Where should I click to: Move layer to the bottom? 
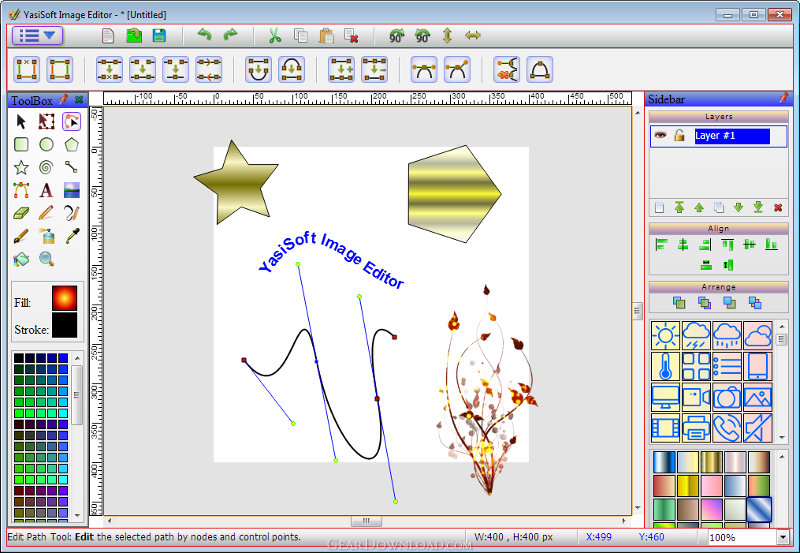pyautogui.click(x=758, y=207)
